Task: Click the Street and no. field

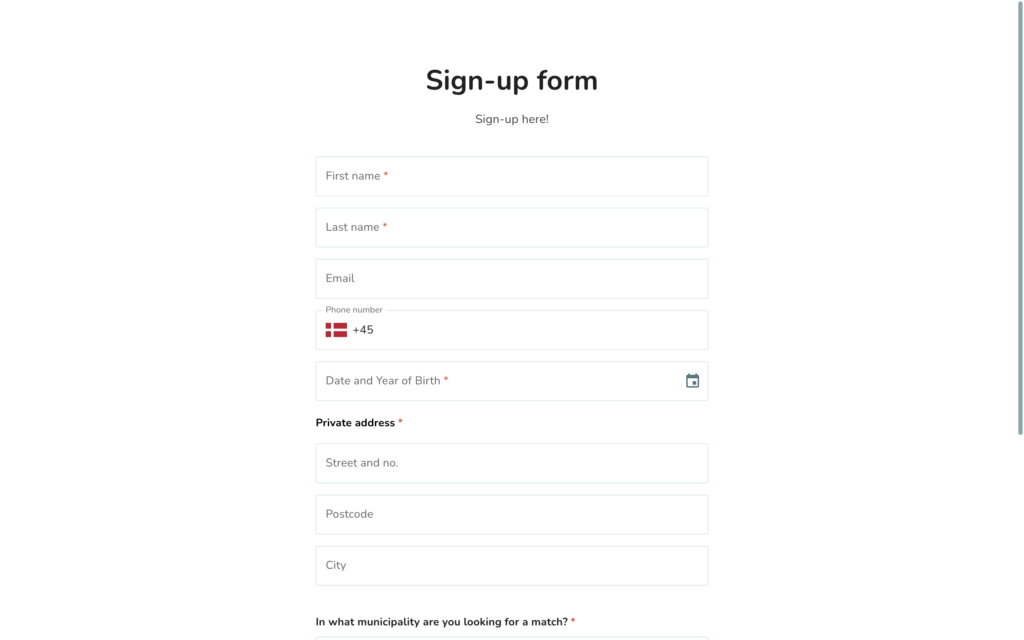Action: pos(512,463)
